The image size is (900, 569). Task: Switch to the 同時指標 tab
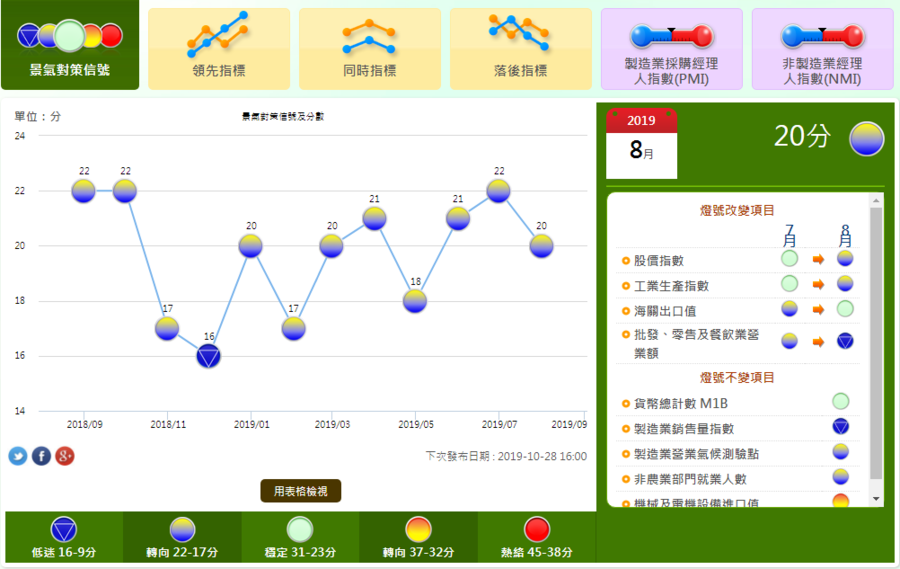369,48
